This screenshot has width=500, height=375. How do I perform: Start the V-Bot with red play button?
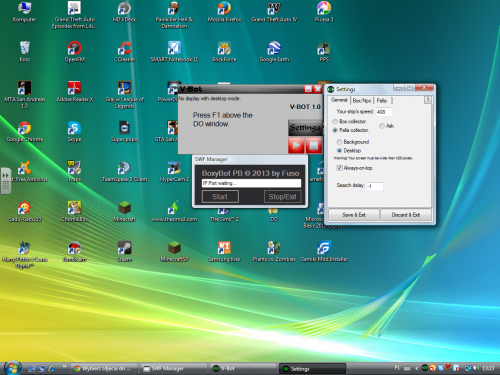point(296,145)
